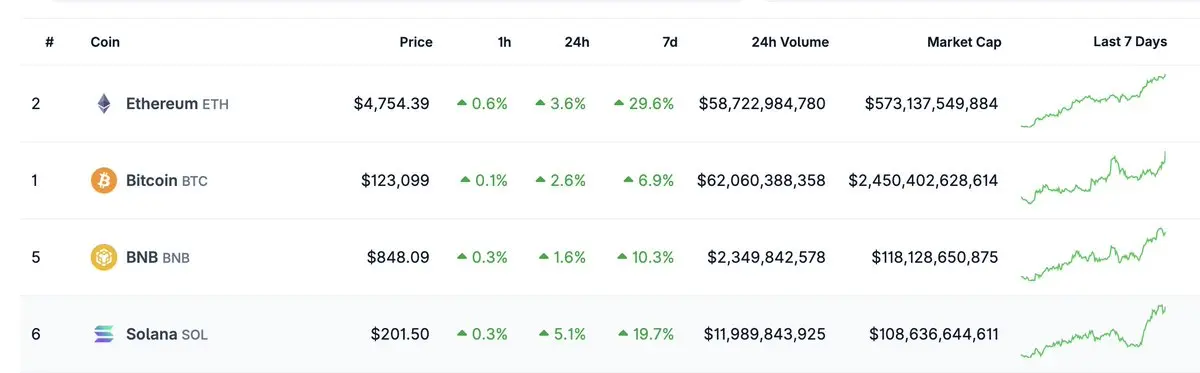
Task: Click the Solana gradient logo icon
Action: click(103, 334)
